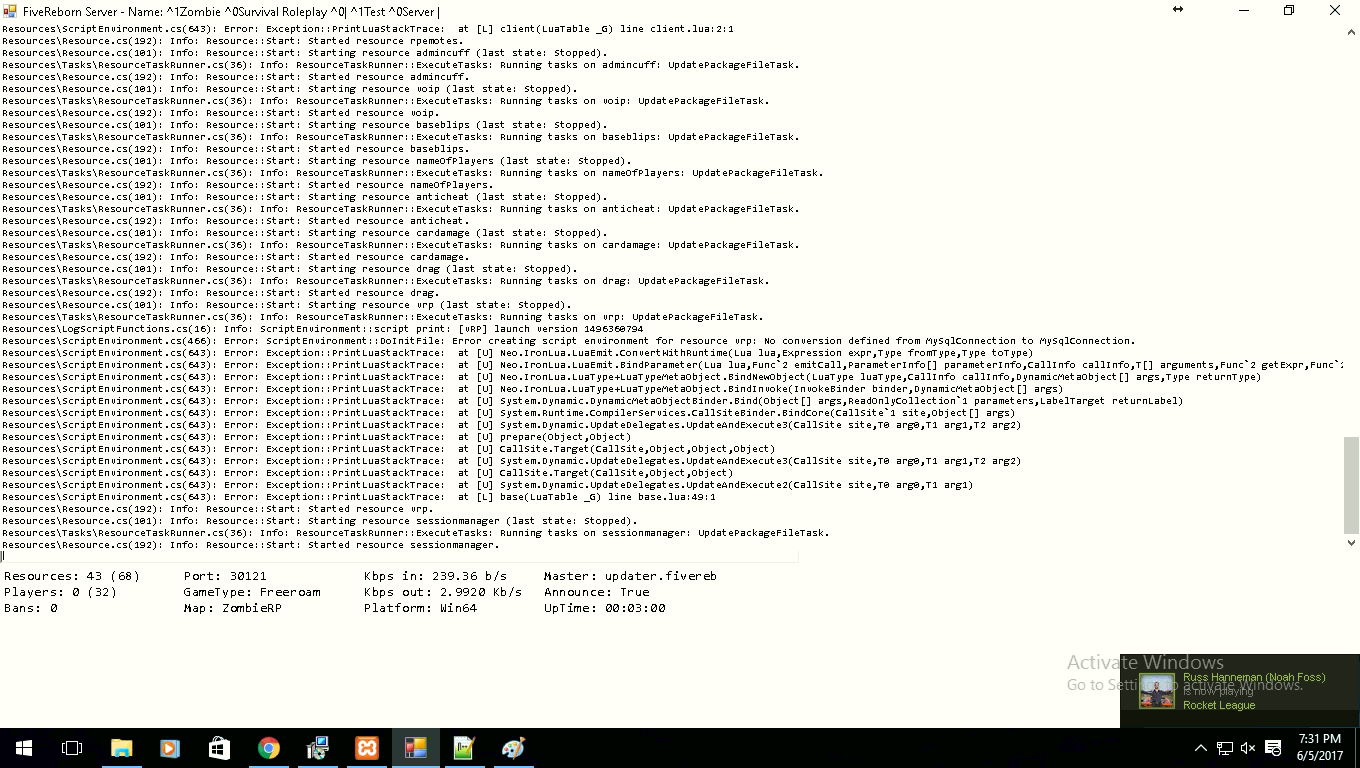
Task: Open the network status flyout
Action: tap(1224, 748)
